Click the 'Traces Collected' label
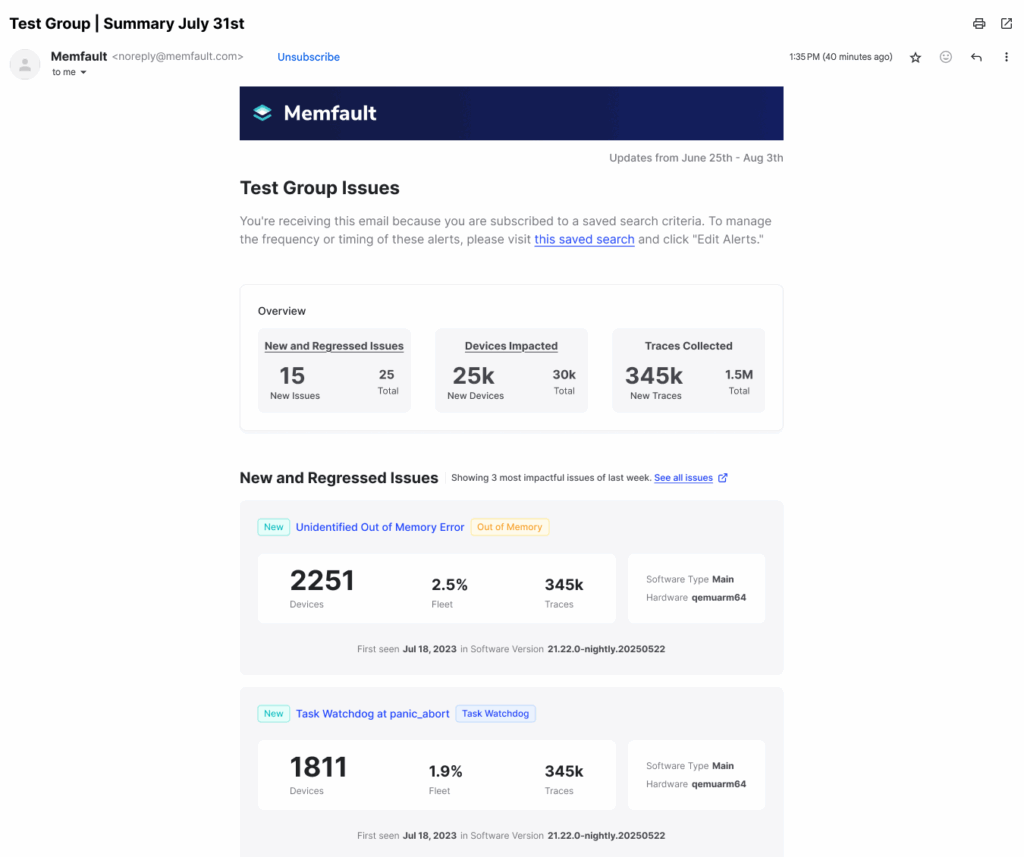 click(688, 346)
